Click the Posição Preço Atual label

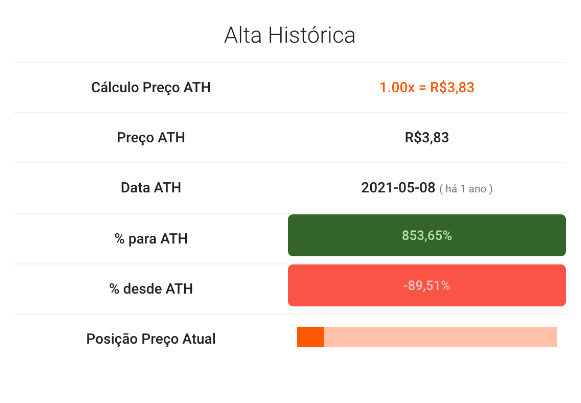click(x=151, y=339)
